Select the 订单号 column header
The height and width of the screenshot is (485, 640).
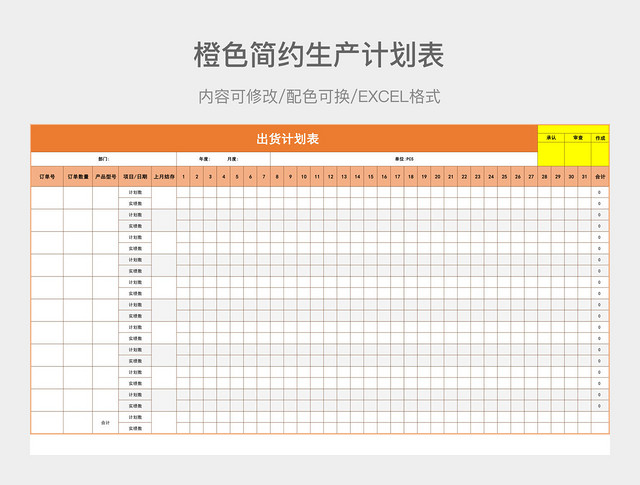point(47,177)
